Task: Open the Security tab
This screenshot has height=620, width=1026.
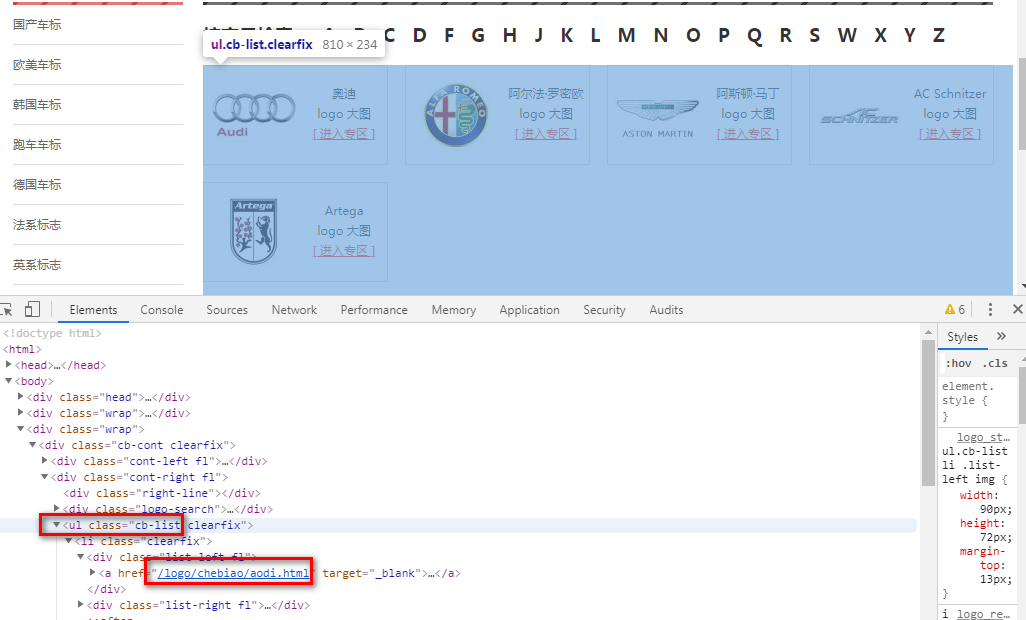Action: 605,309
